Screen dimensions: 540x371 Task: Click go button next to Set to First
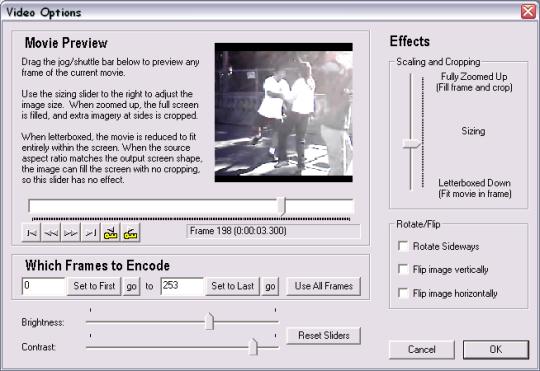coord(131,286)
